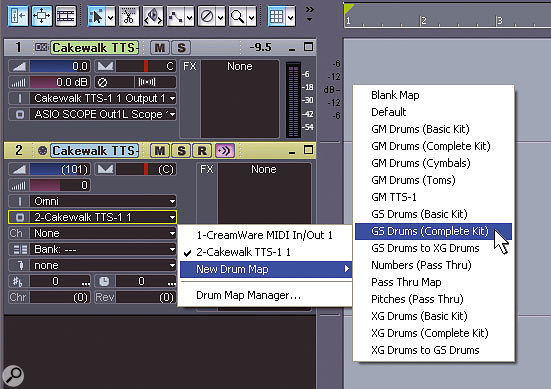Click track 1 volume slider showing 0.0

coord(60,66)
